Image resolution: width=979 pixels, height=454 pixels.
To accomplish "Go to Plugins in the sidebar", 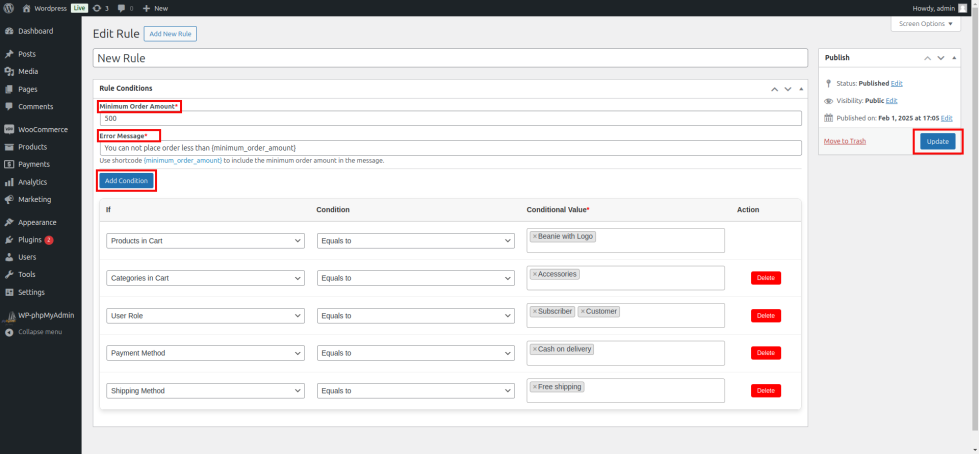I will coord(31,240).
